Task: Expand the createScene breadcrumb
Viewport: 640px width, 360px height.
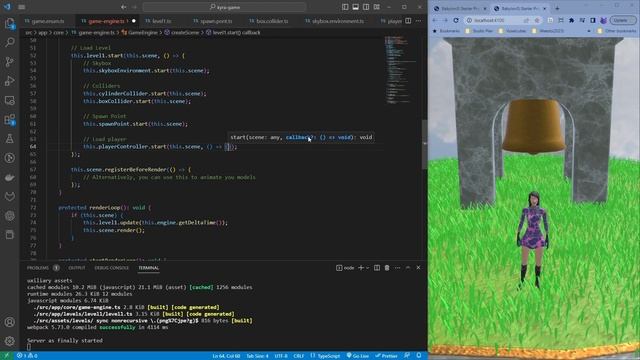Action: [182, 33]
